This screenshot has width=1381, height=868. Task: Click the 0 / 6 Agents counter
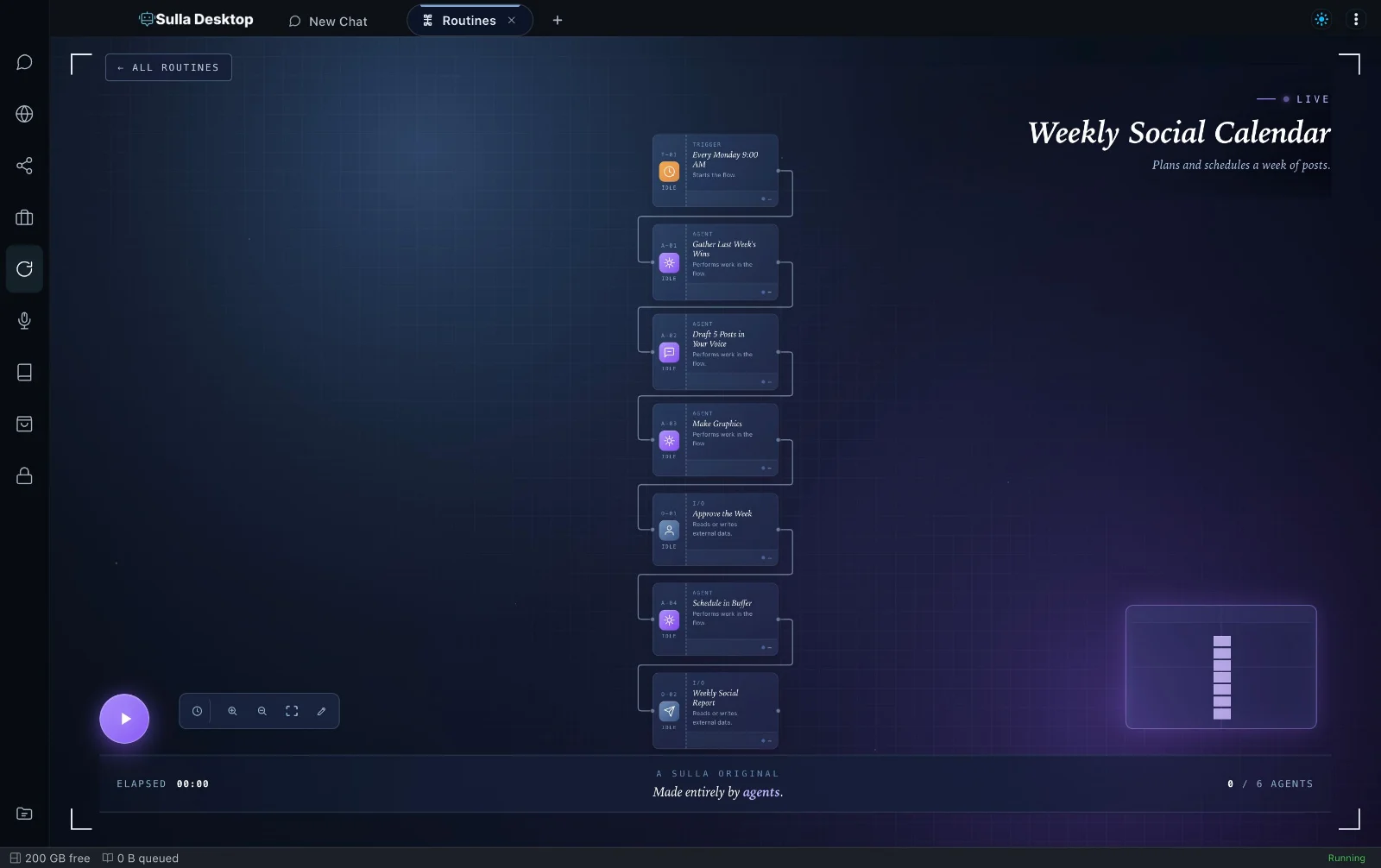click(x=1270, y=784)
